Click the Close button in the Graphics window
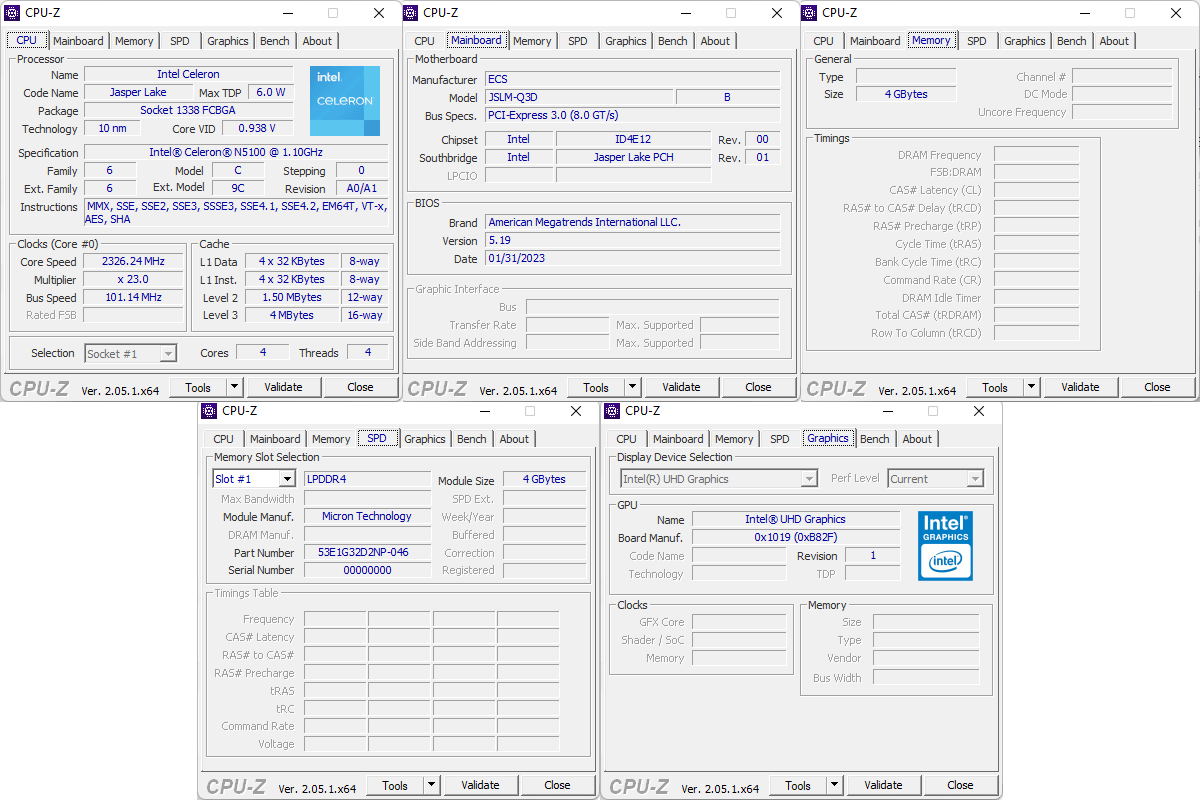The width and height of the screenshot is (1200, 800). pos(960,785)
